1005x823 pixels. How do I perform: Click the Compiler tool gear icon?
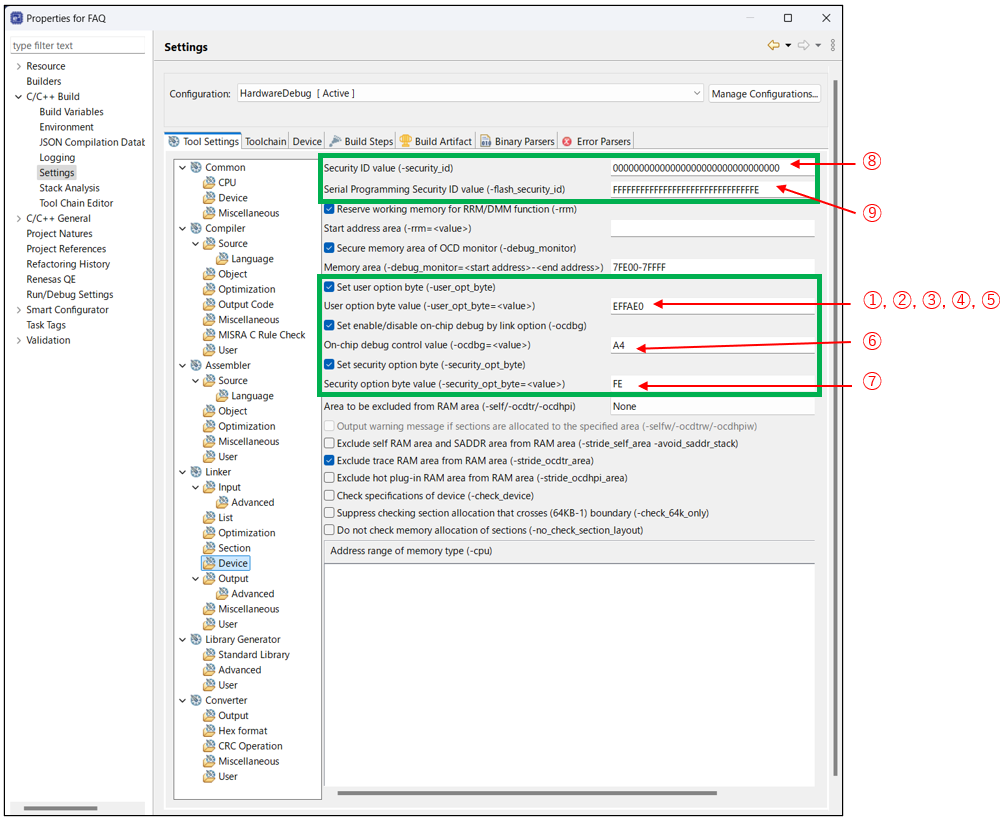click(196, 228)
